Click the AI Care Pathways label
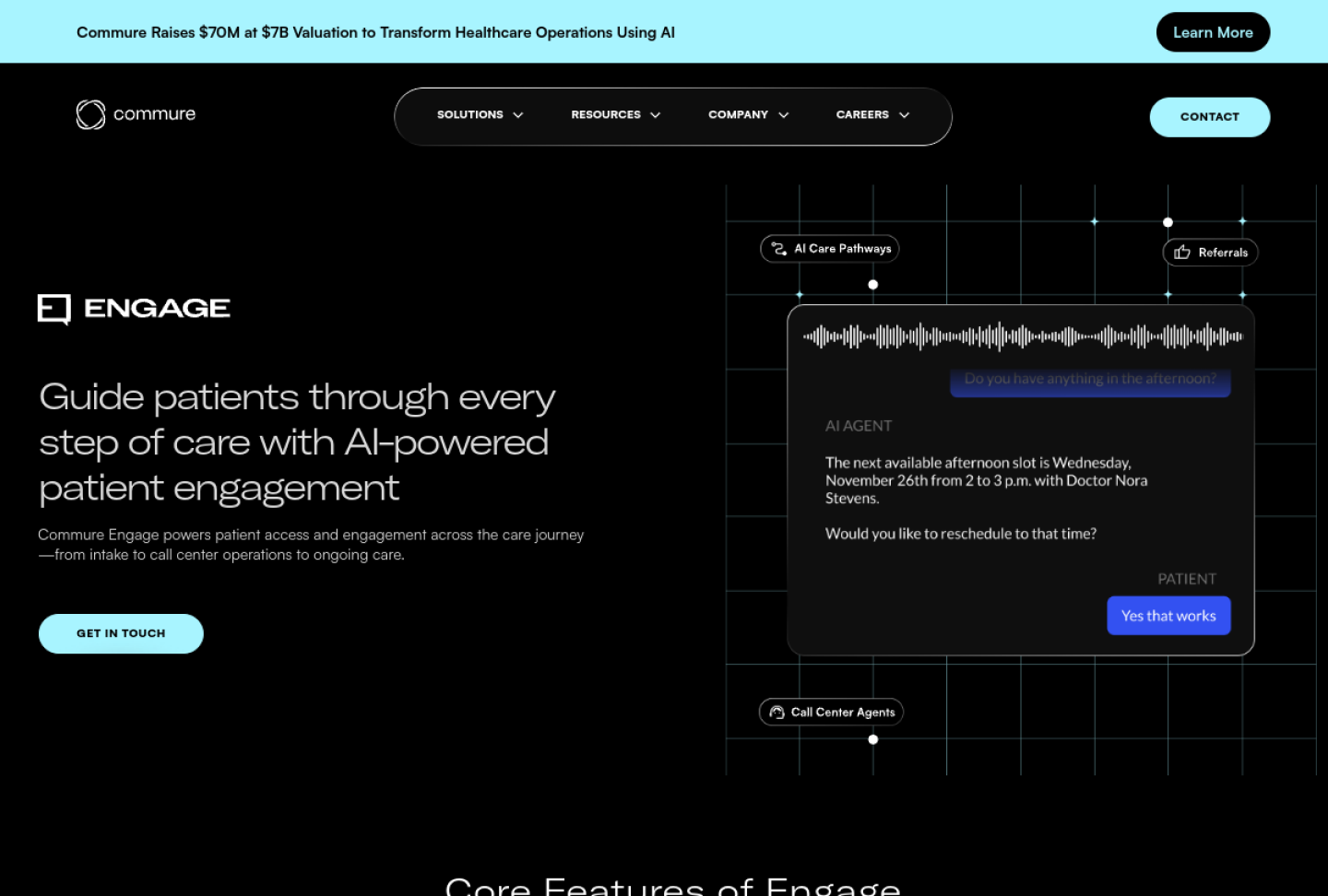 [x=843, y=249]
